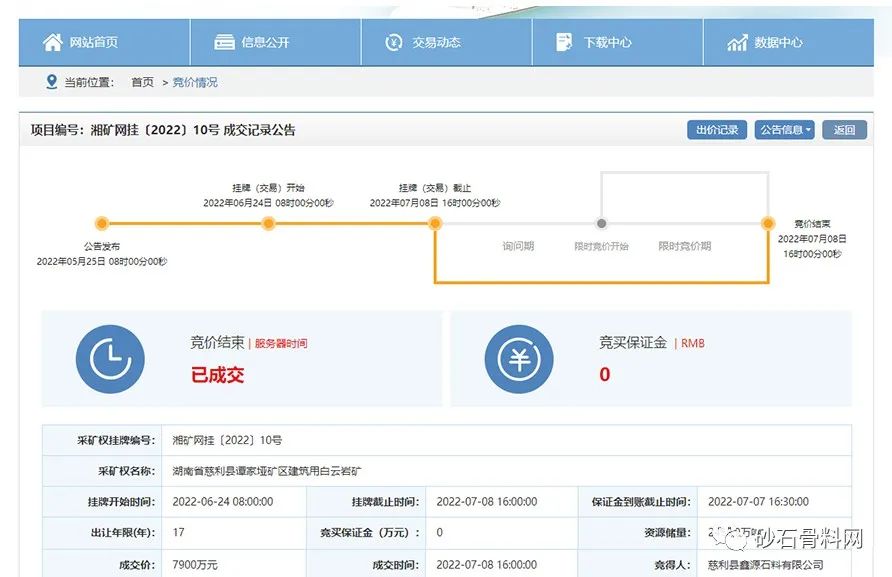Click the large blue clock icon

(110, 359)
